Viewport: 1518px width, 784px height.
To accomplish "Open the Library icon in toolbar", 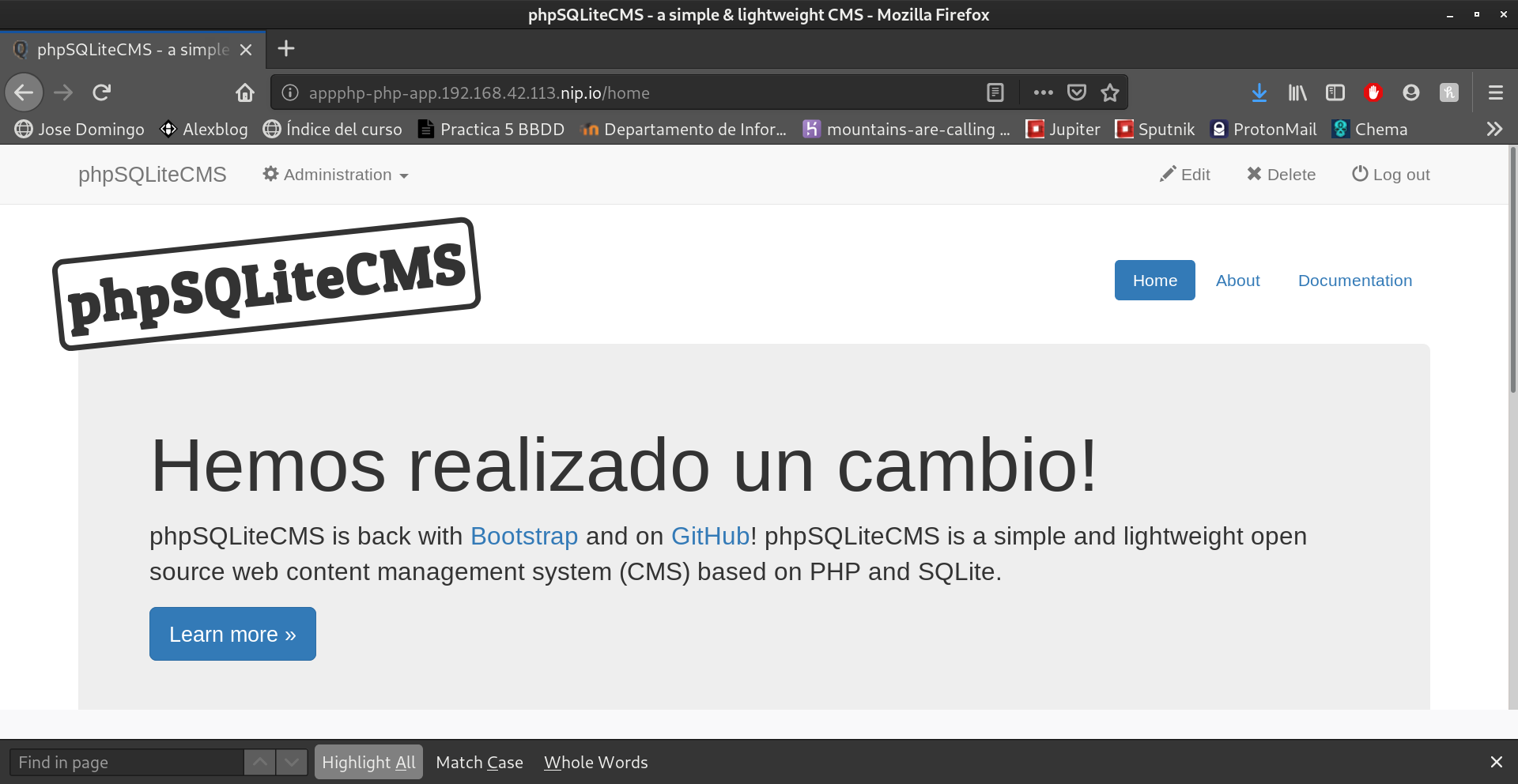I will pos(1297,92).
